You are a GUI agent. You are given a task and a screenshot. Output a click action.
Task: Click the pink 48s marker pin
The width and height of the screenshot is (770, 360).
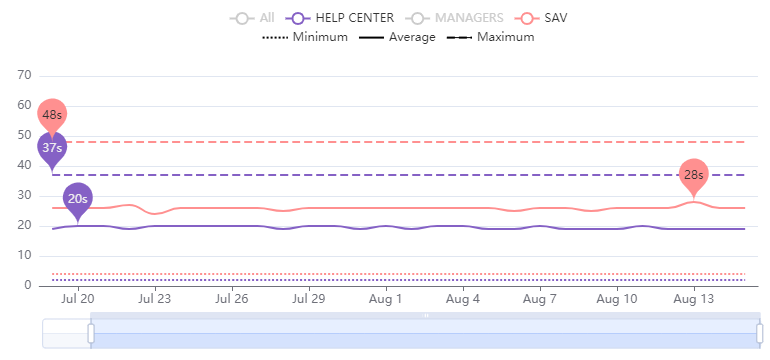tap(52, 115)
